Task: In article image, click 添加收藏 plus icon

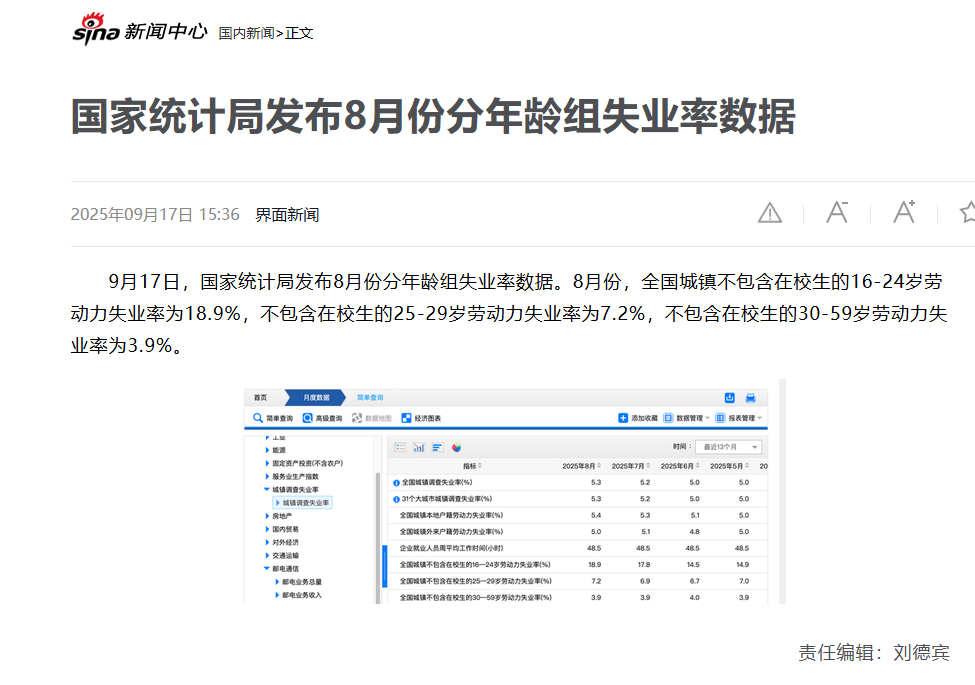Action: 623,418
